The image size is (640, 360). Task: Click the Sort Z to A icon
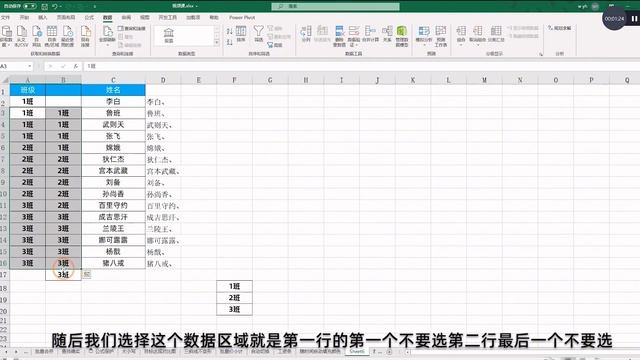tap(229, 42)
